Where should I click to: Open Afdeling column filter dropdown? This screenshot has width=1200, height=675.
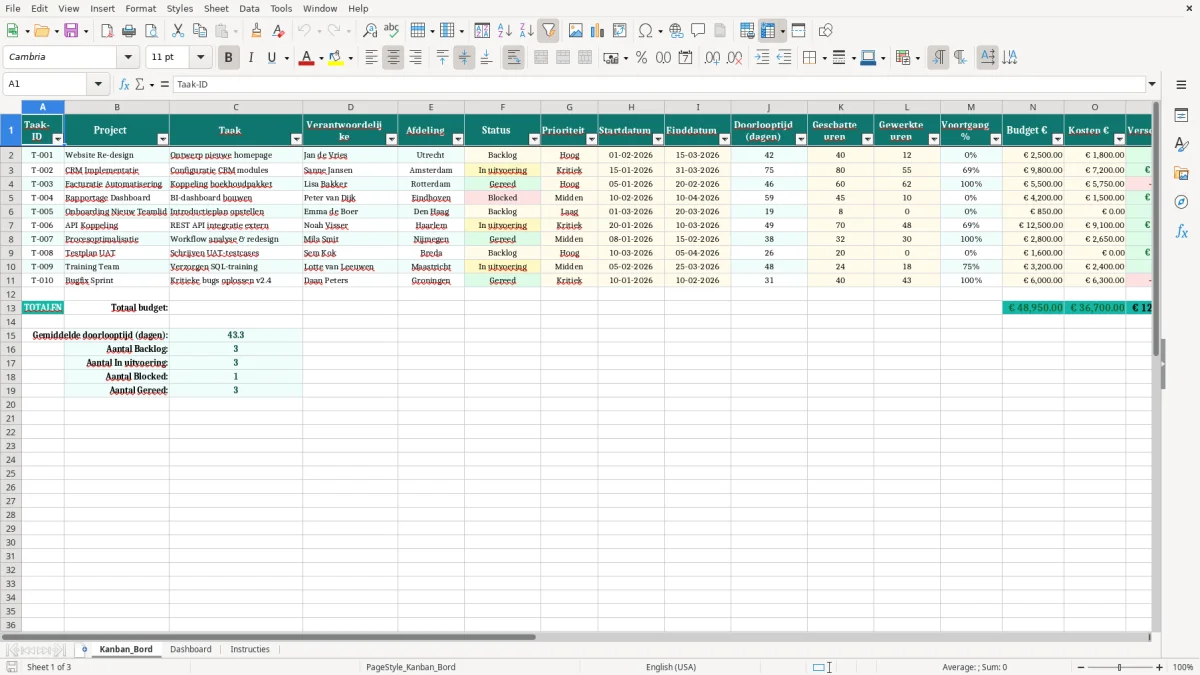[x=457, y=140]
